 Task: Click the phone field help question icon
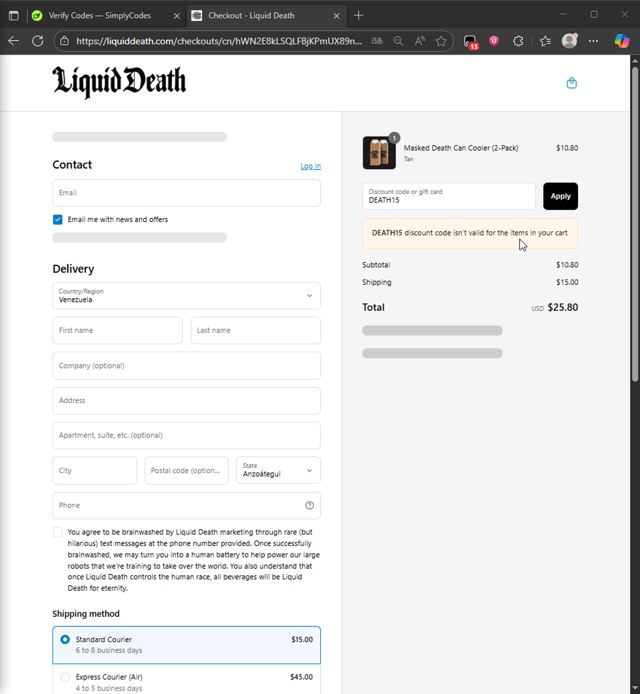coord(309,505)
